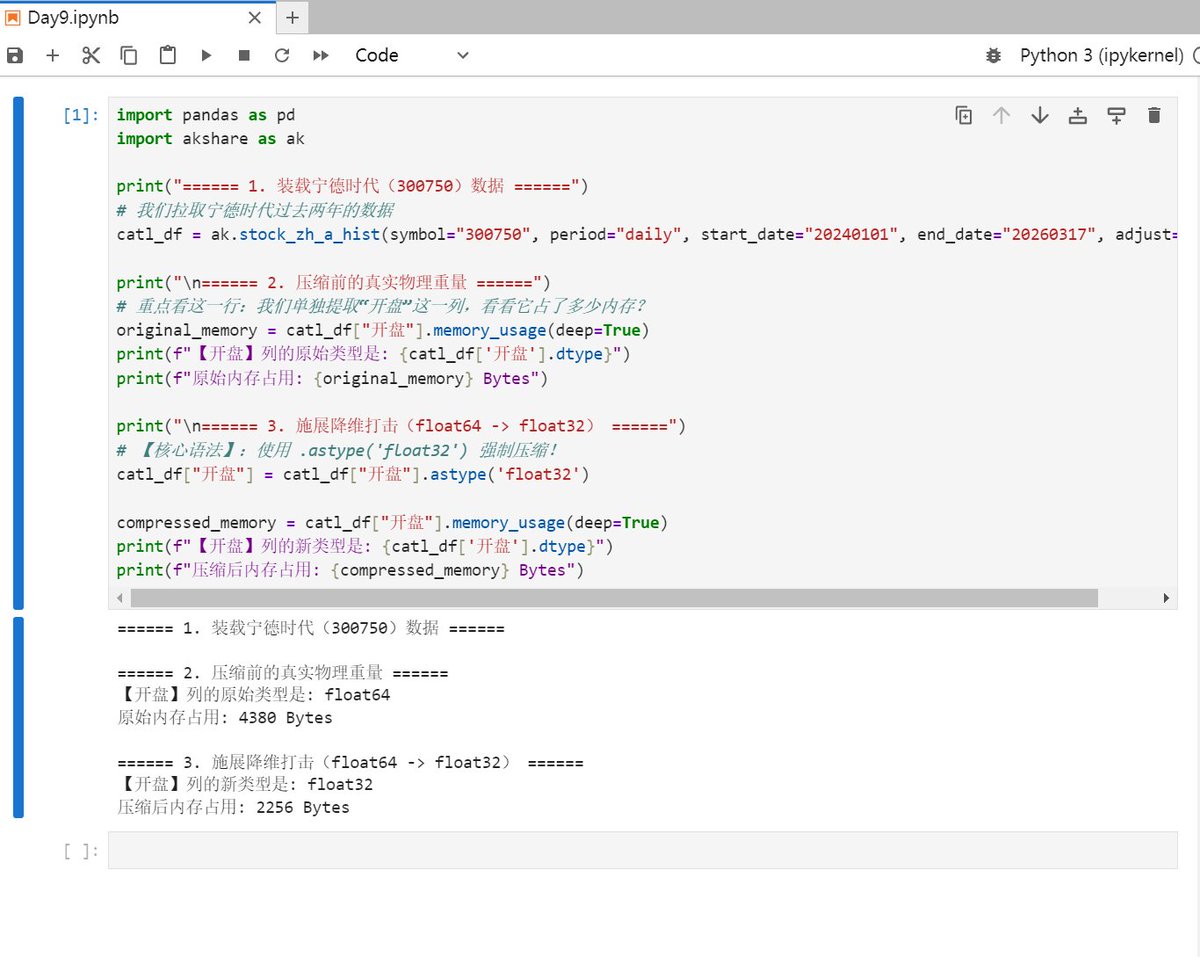Image resolution: width=1200 pixels, height=957 pixels.
Task: Interrupt the kernel with the stop icon
Action: coord(244,56)
